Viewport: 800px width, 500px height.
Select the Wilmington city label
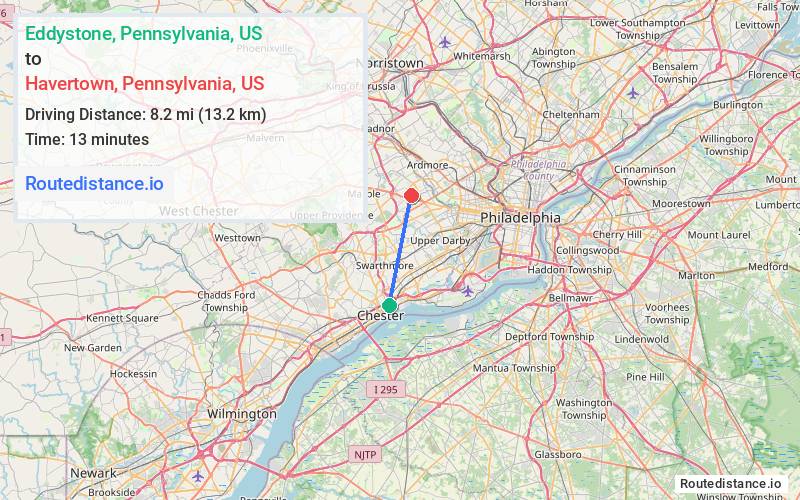pos(242,414)
